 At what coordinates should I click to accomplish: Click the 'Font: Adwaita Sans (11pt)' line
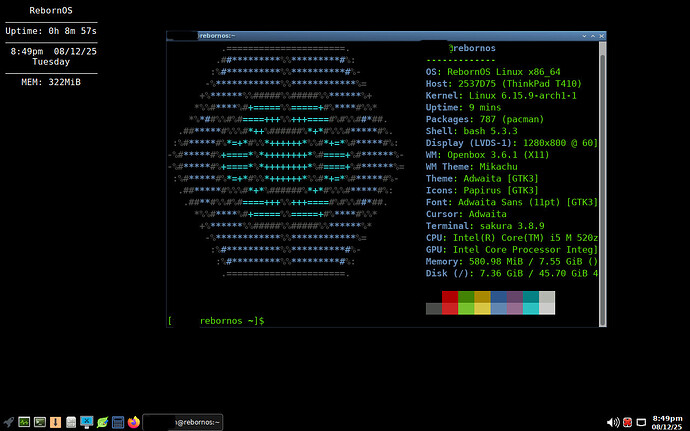[511, 203]
